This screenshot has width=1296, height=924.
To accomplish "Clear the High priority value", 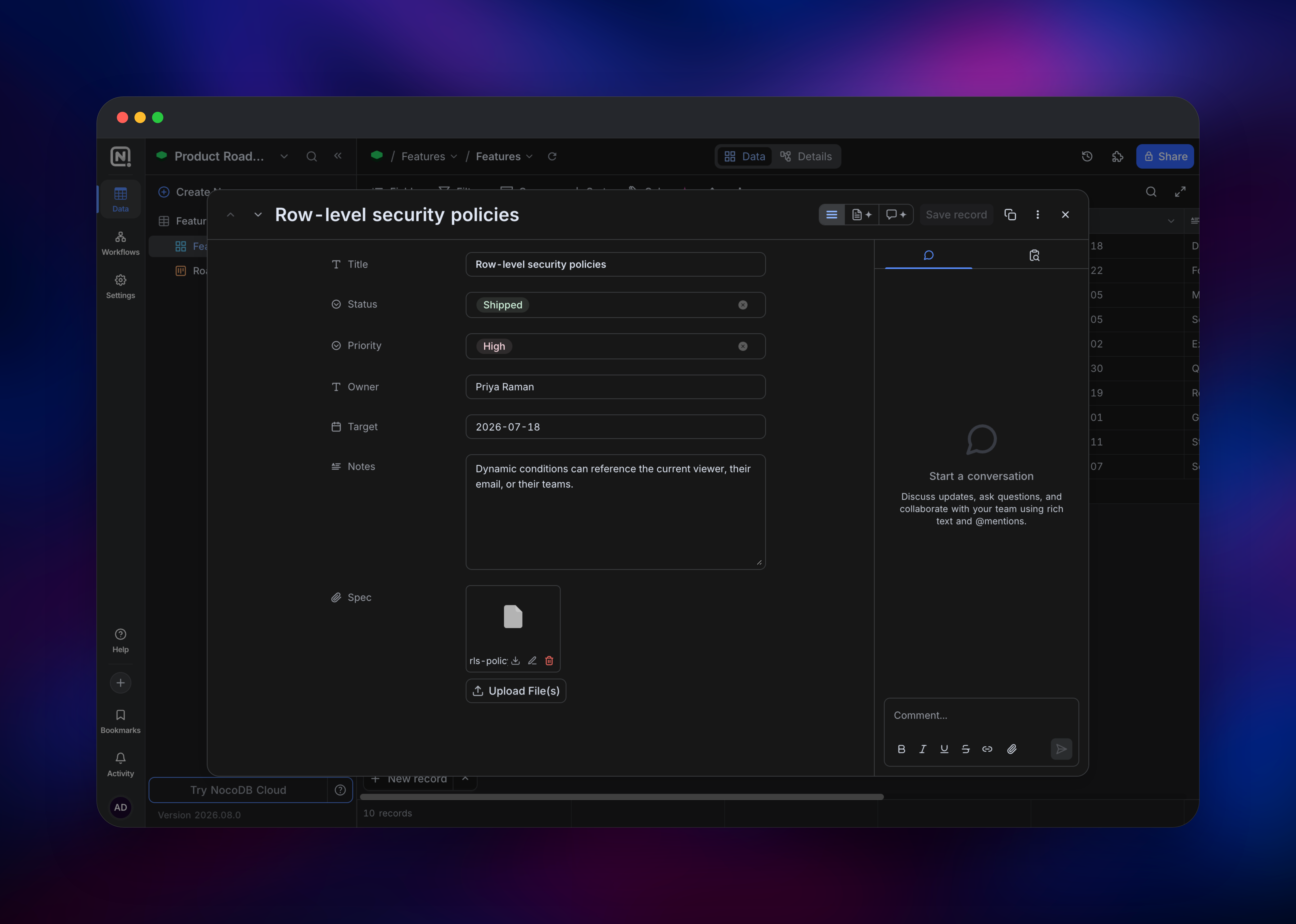I will pos(743,346).
